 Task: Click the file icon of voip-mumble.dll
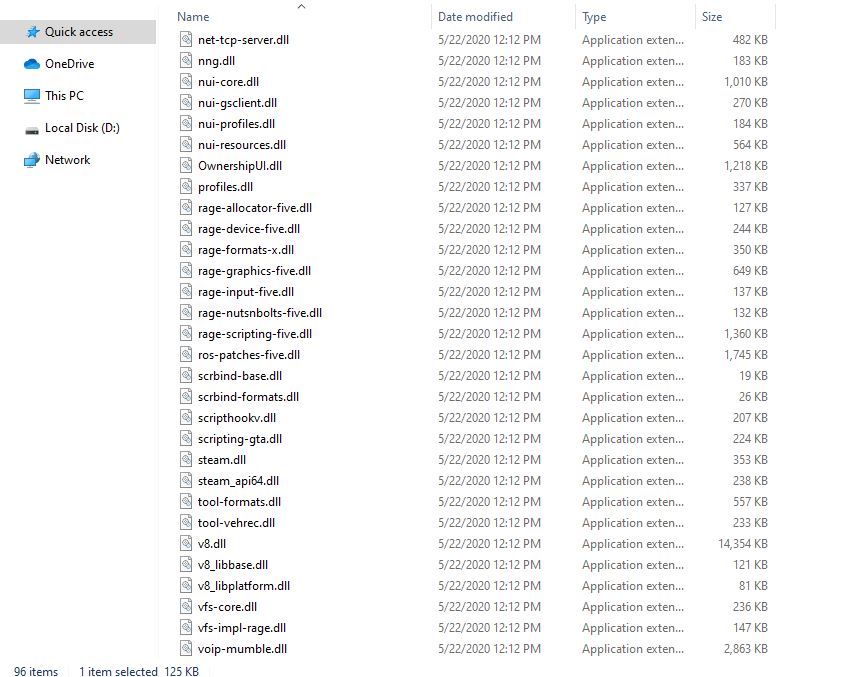coord(186,648)
